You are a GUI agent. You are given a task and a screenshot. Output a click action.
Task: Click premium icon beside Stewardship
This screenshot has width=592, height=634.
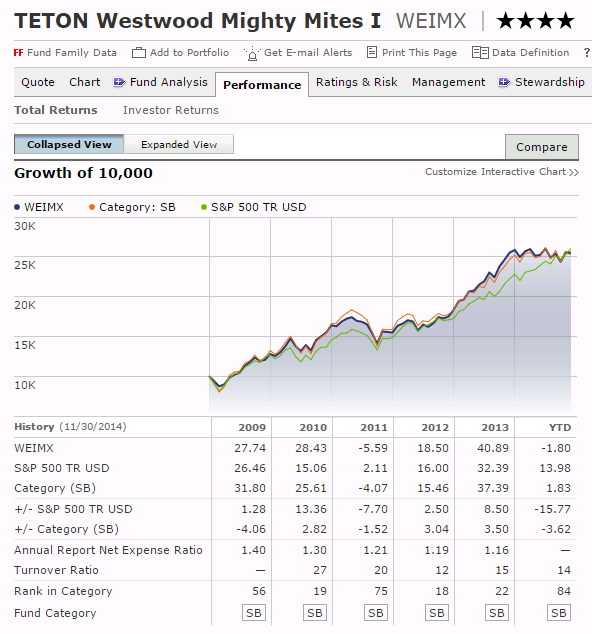pyautogui.click(x=504, y=82)
